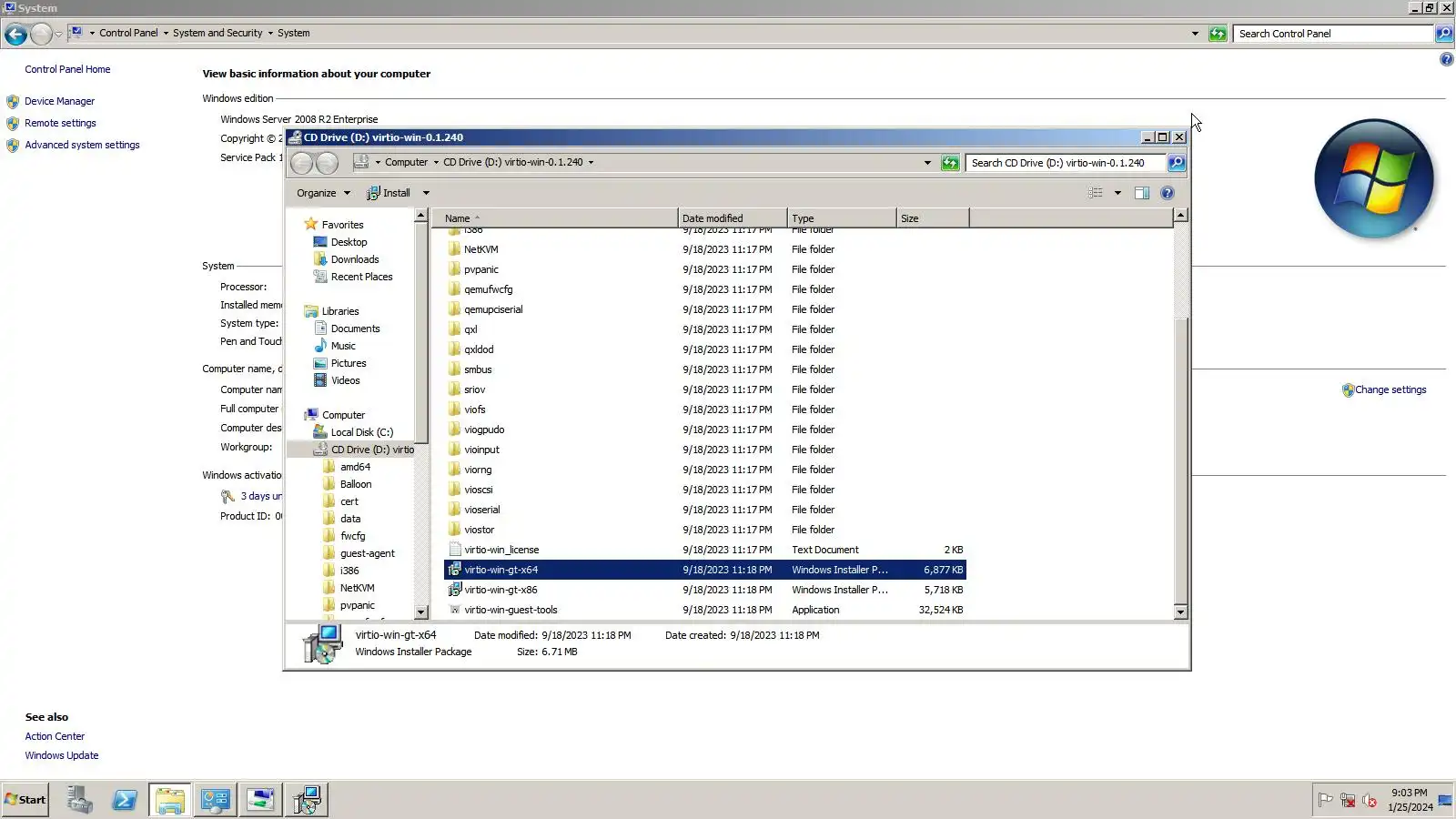Open Server Manager from the taskbar
1456x819 pixels.
[79, 800]
